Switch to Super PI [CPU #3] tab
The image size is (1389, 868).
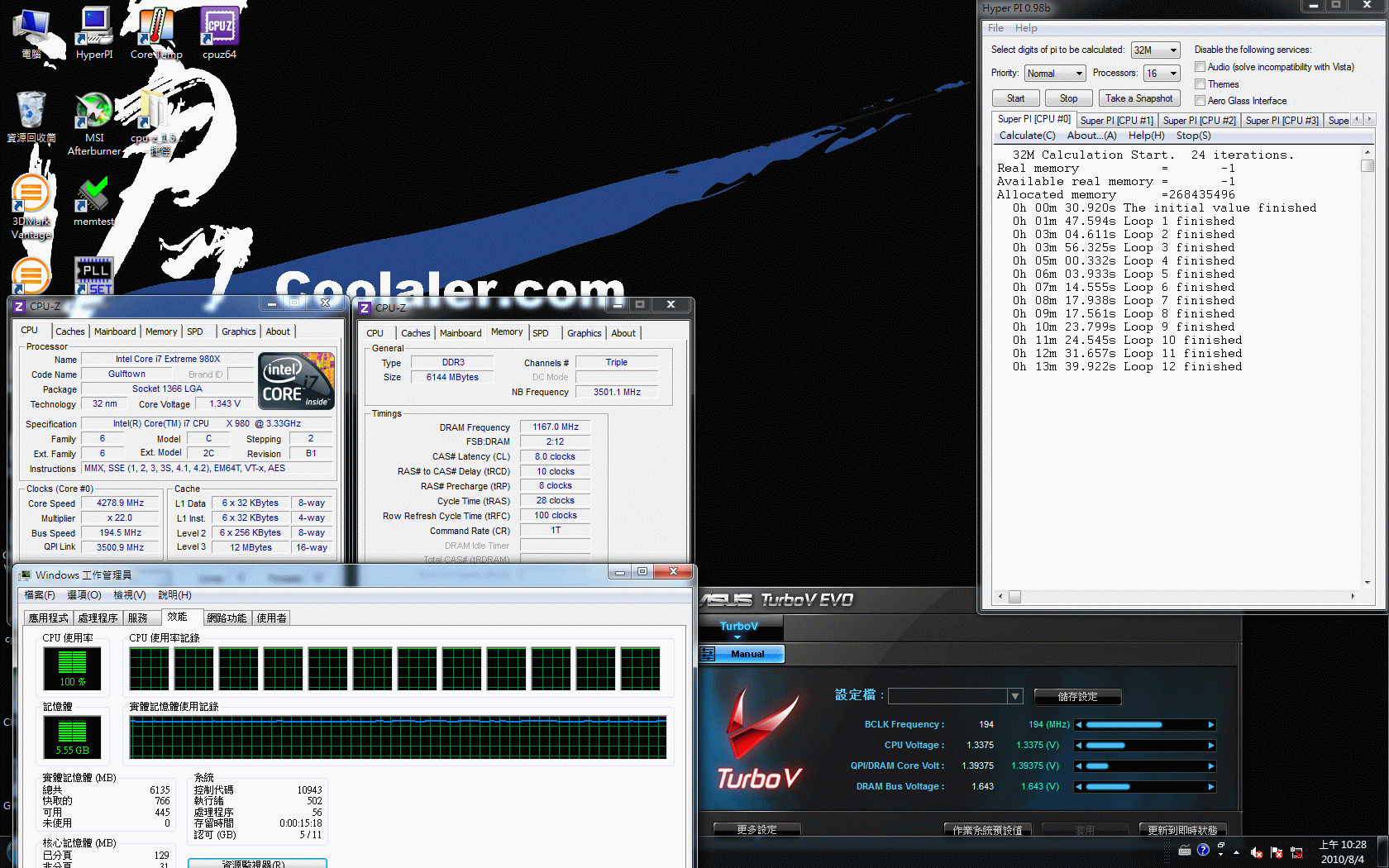click(x=1282, y=121)
